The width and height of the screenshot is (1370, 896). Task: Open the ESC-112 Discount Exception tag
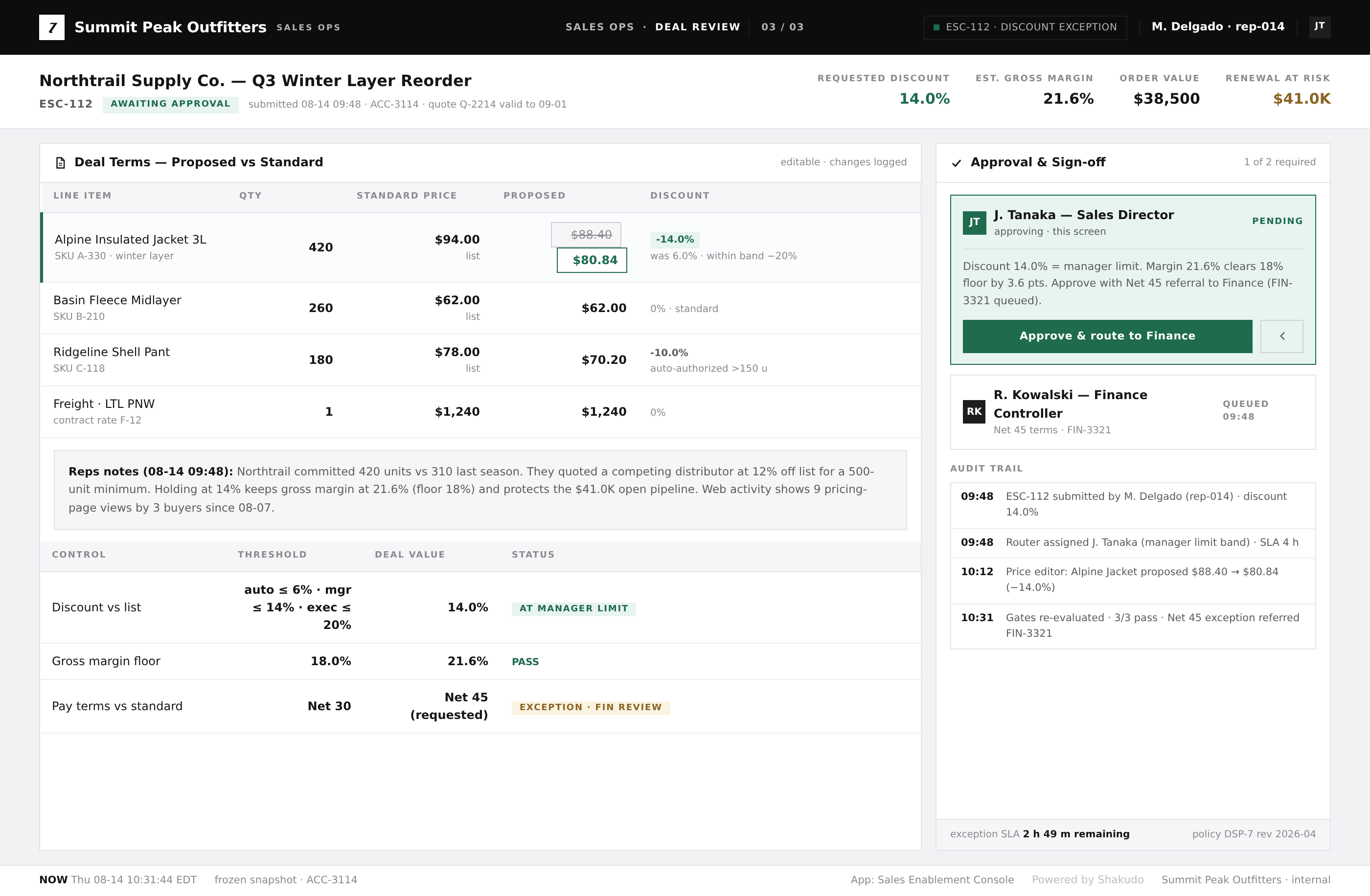[x=1025, y=27]
